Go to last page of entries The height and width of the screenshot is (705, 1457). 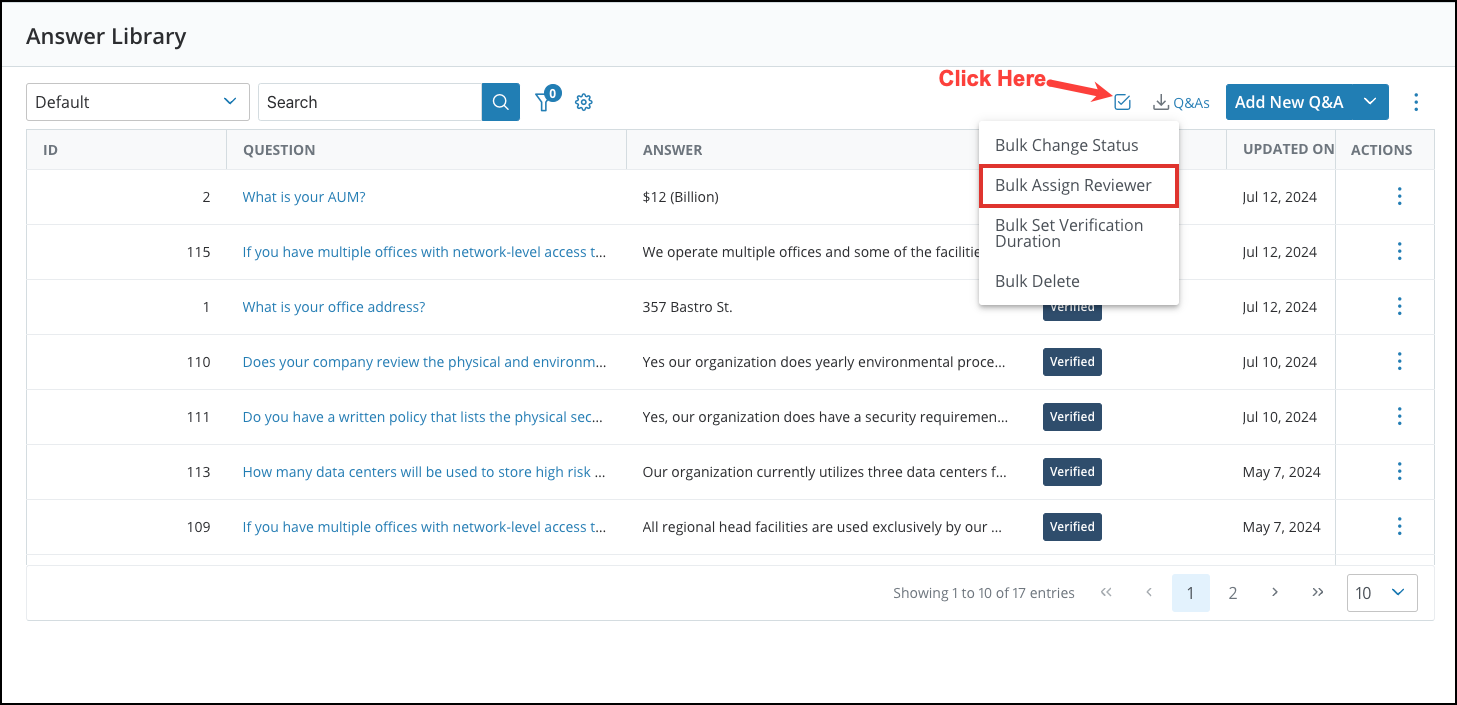pos(1317,592)
